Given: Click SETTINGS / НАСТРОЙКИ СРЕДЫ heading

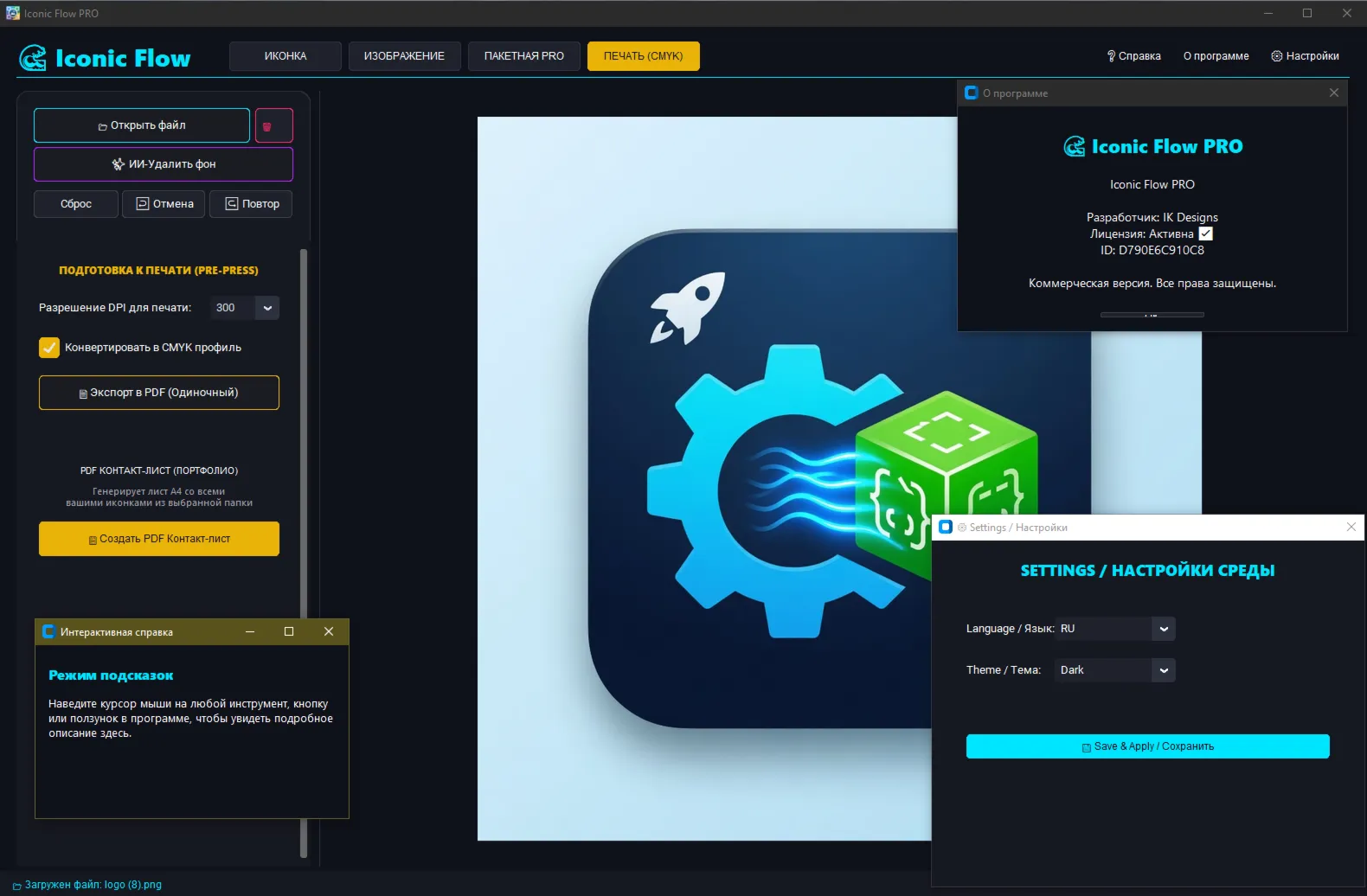Looking at the screenshot, I should click(x=1147, y=570).
